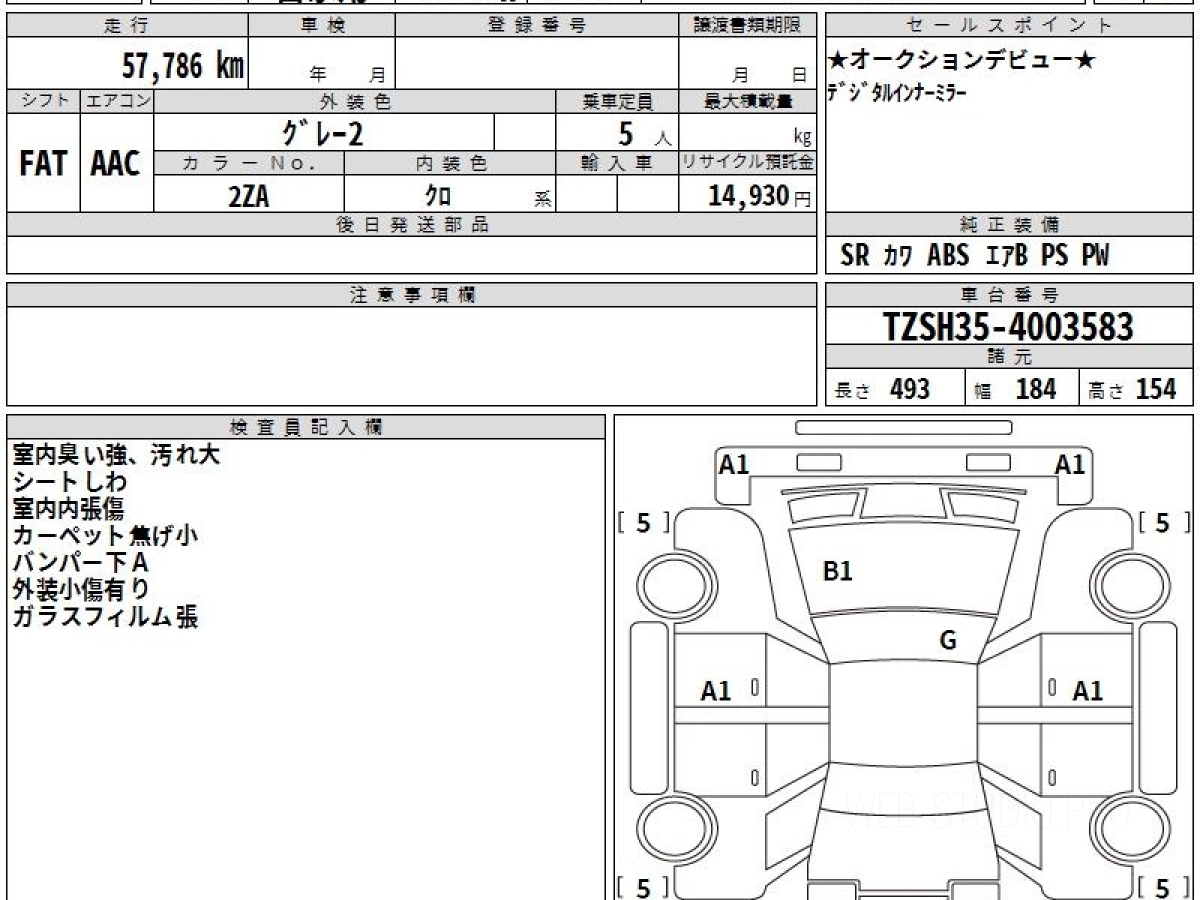Image resolution: width=1200 pixels, height=900 pixels.
Task: Click the 検査員記入欄 header
Action: pyautogui.click(x=306, y=427)
